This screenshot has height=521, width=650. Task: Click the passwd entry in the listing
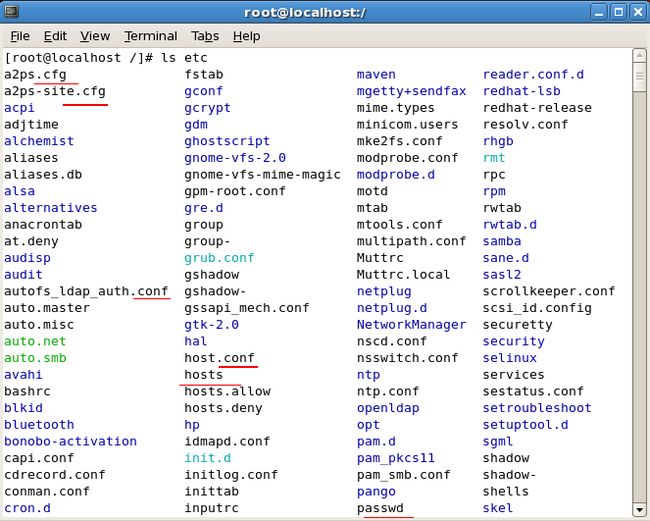(x=380, y=508)
